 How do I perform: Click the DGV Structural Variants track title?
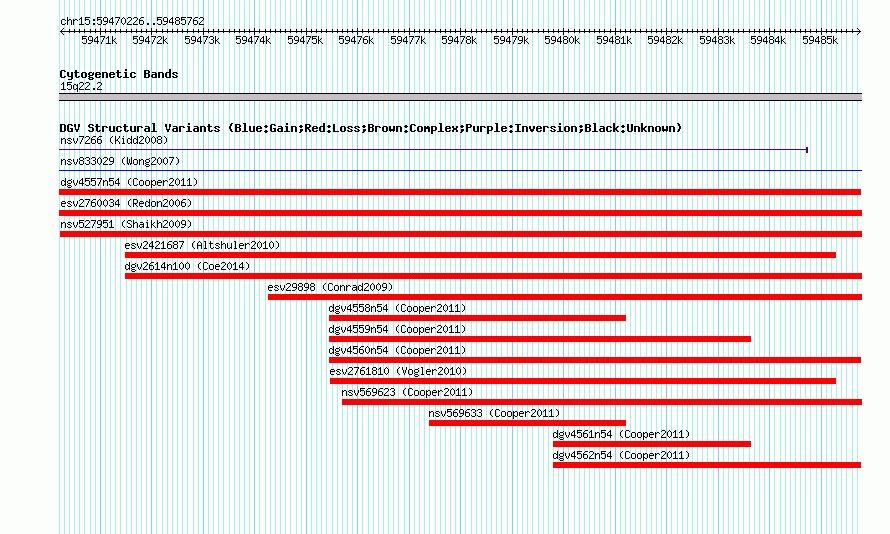pos(371,128)
